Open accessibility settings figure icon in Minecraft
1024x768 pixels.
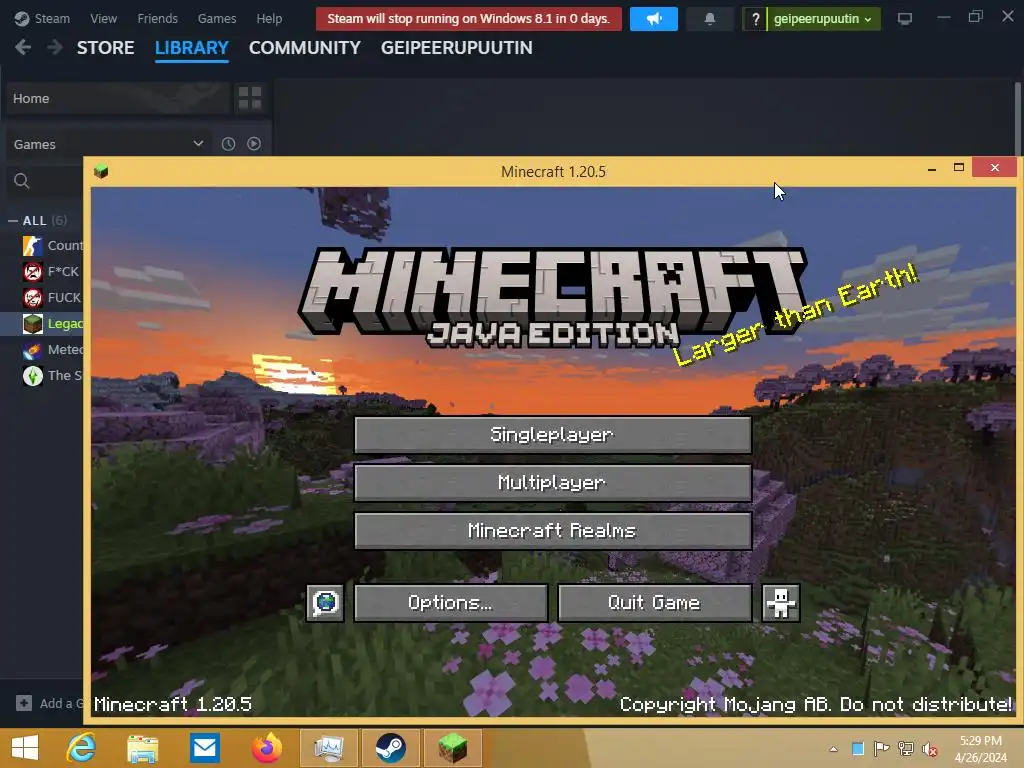(781, 602)
